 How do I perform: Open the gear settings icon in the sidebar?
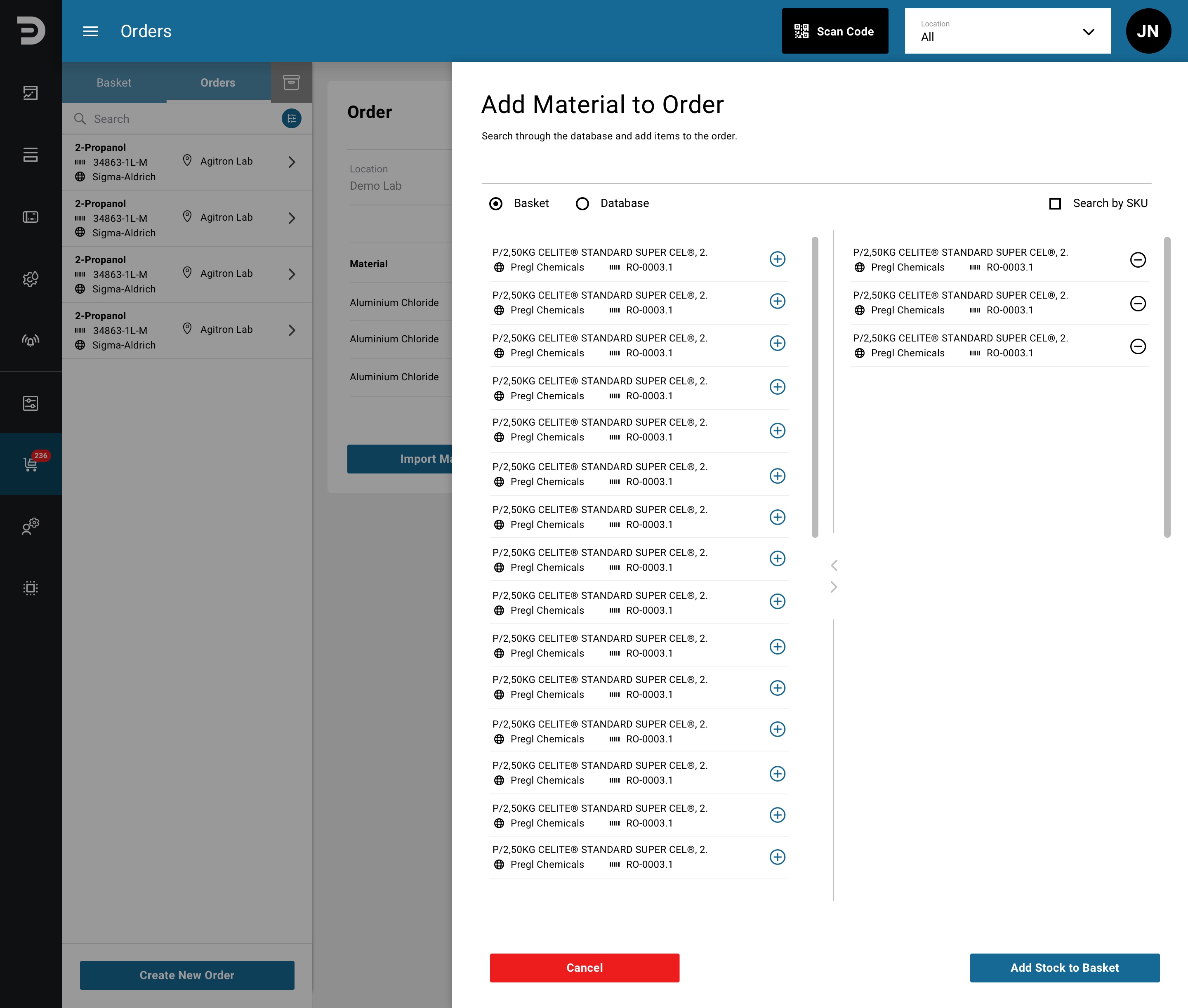(x=31, y=278)
